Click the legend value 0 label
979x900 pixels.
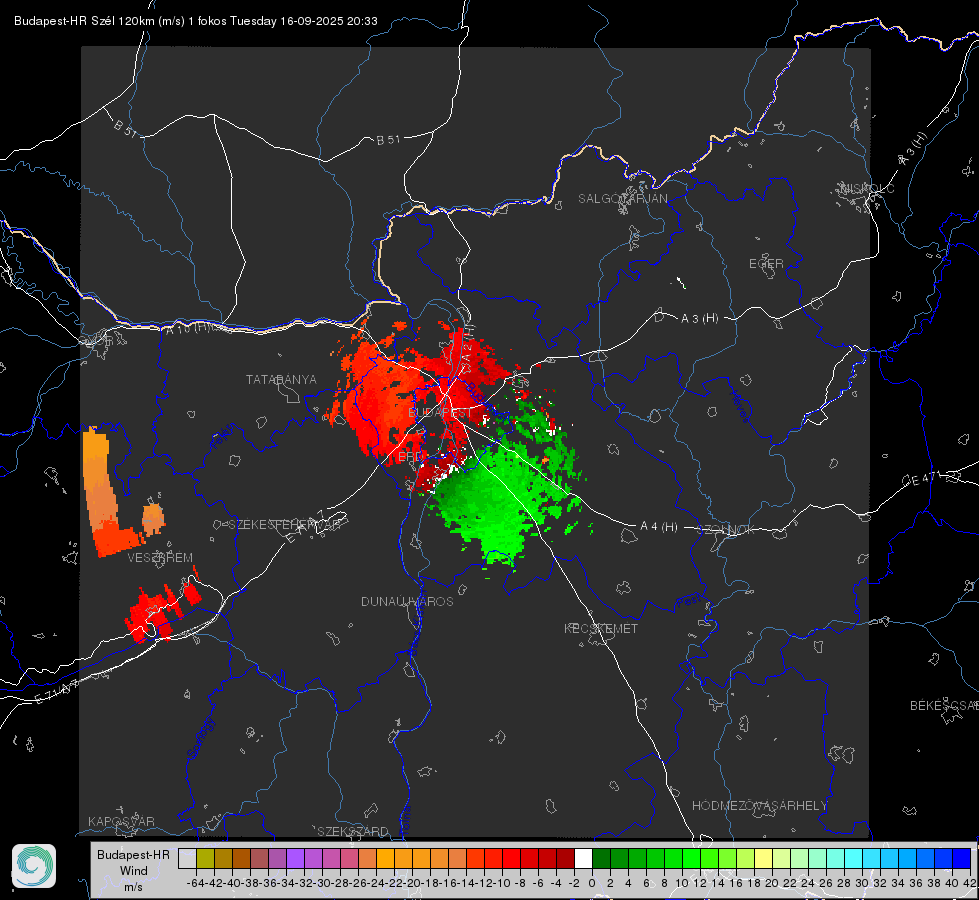(592, 883)
